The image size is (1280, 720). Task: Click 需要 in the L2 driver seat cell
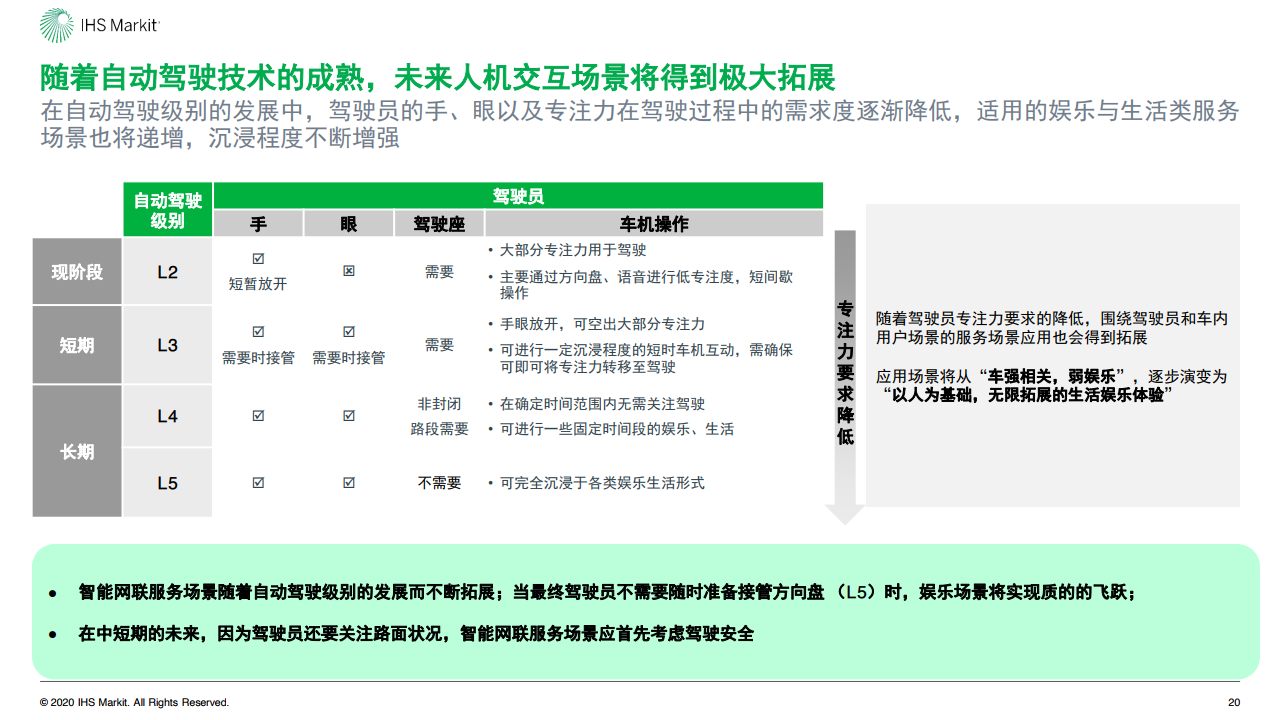click(x=439, y=271)
